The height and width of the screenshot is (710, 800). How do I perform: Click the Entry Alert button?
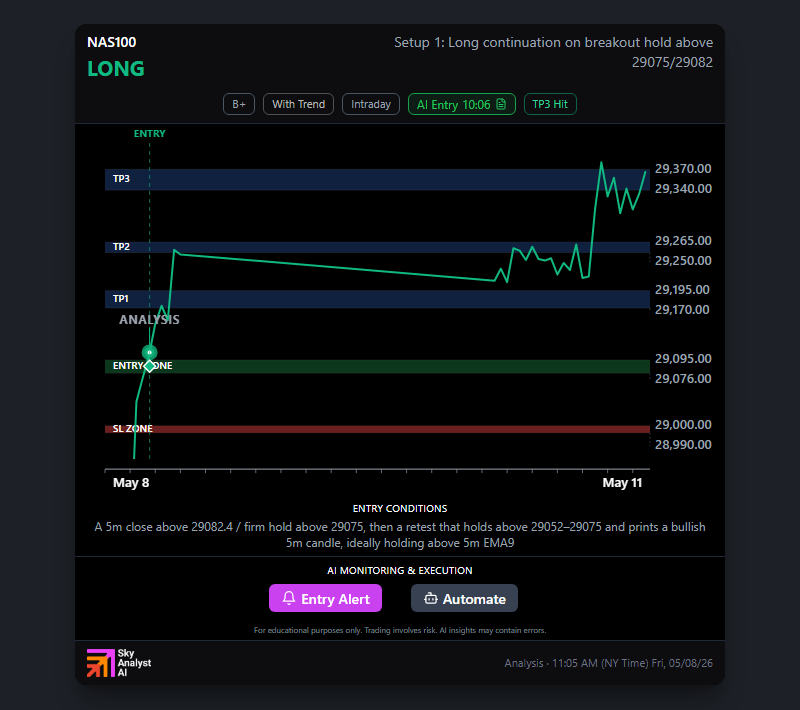[326, 598]
